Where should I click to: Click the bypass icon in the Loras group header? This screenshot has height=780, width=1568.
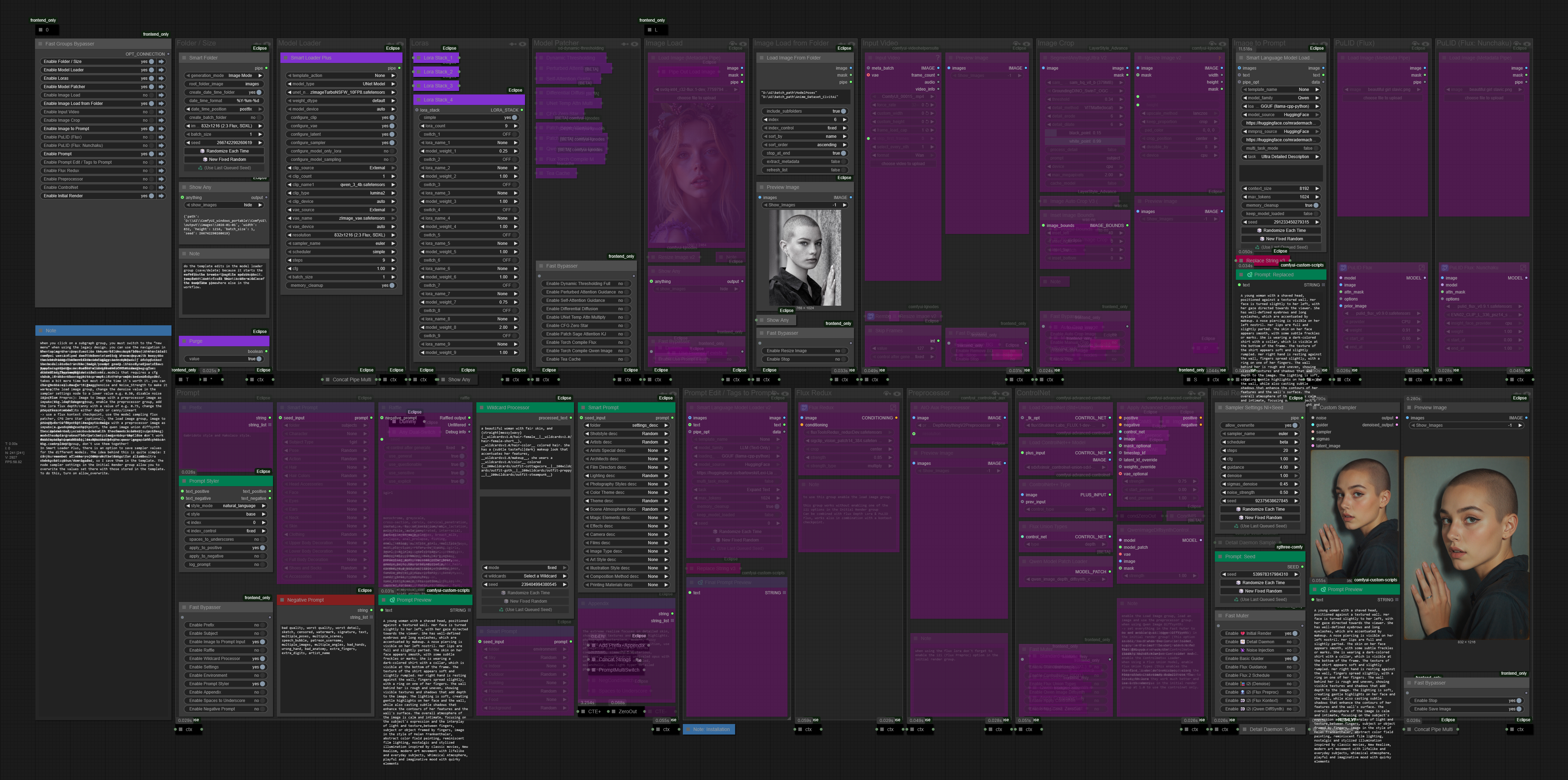512,44
